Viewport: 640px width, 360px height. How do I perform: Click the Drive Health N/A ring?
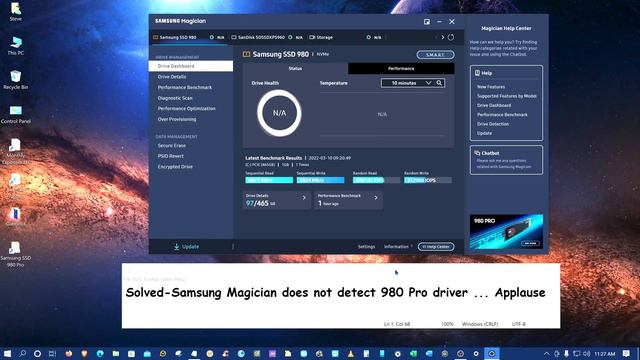coord(279,113)
